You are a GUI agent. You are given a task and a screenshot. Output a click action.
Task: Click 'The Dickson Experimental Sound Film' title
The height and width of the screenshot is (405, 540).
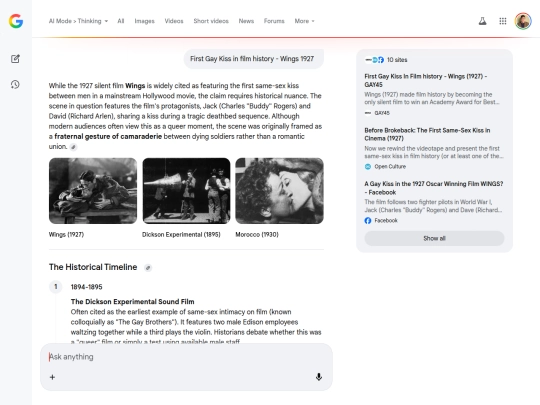point(133,302)
